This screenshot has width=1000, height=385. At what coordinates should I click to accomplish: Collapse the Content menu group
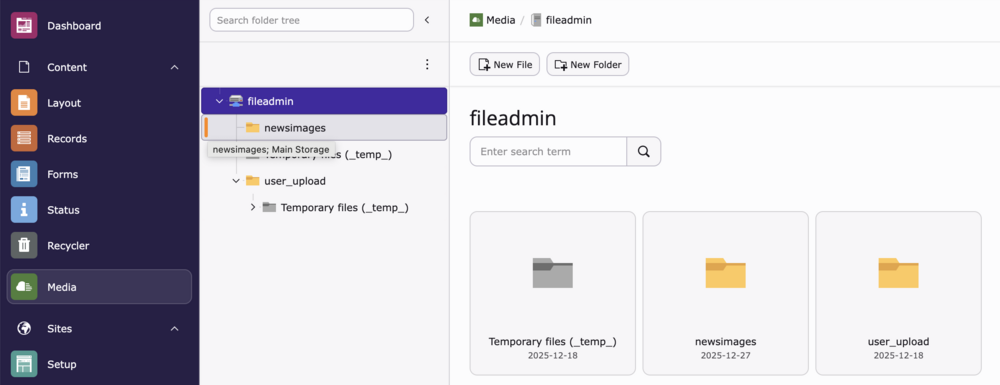(174, 68)
